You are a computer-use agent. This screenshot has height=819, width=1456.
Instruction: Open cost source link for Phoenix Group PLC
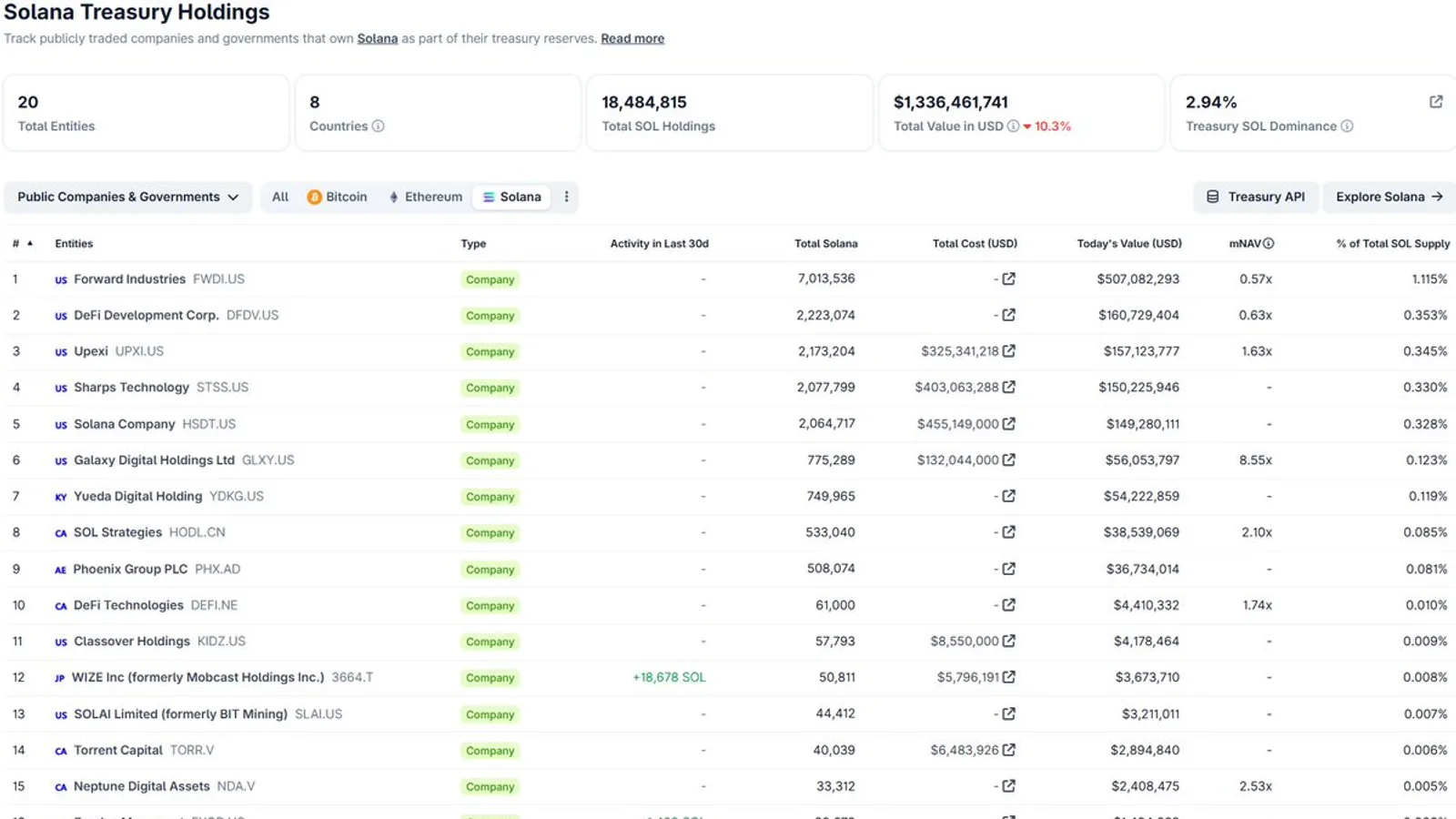tap(1008, 569)
